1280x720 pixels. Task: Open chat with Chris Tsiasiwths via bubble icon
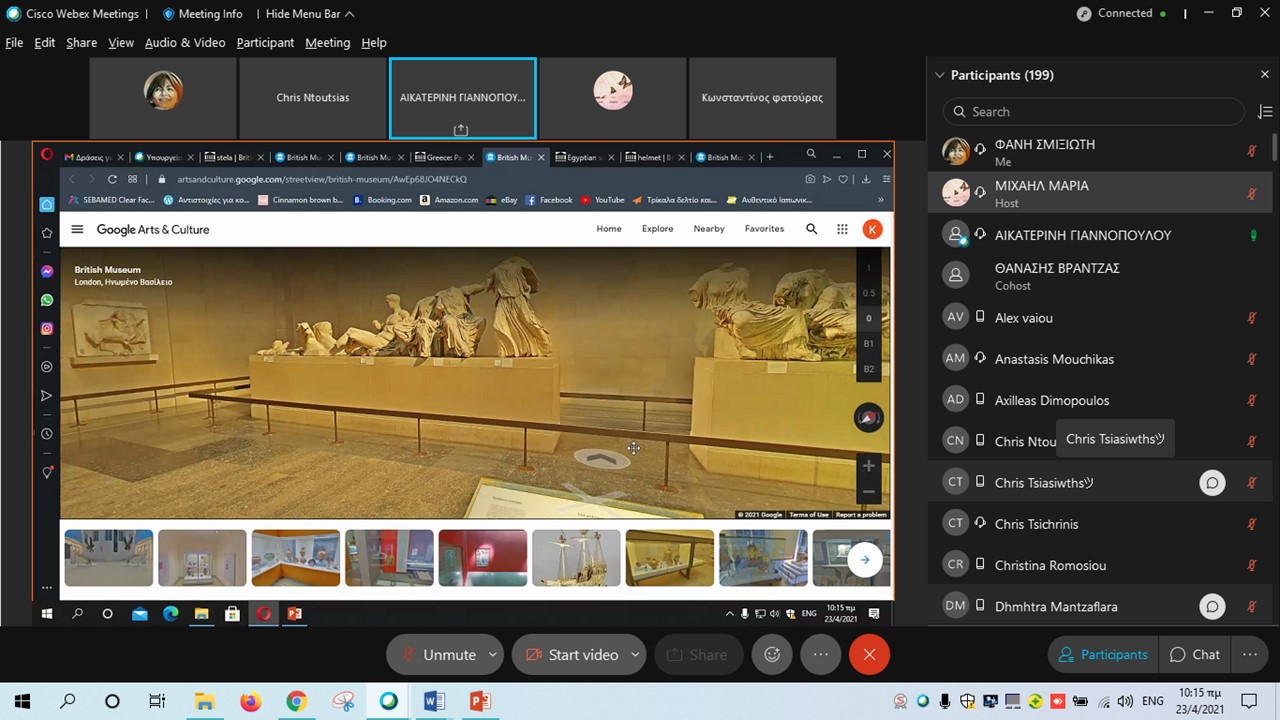(x=1212, y=483)
